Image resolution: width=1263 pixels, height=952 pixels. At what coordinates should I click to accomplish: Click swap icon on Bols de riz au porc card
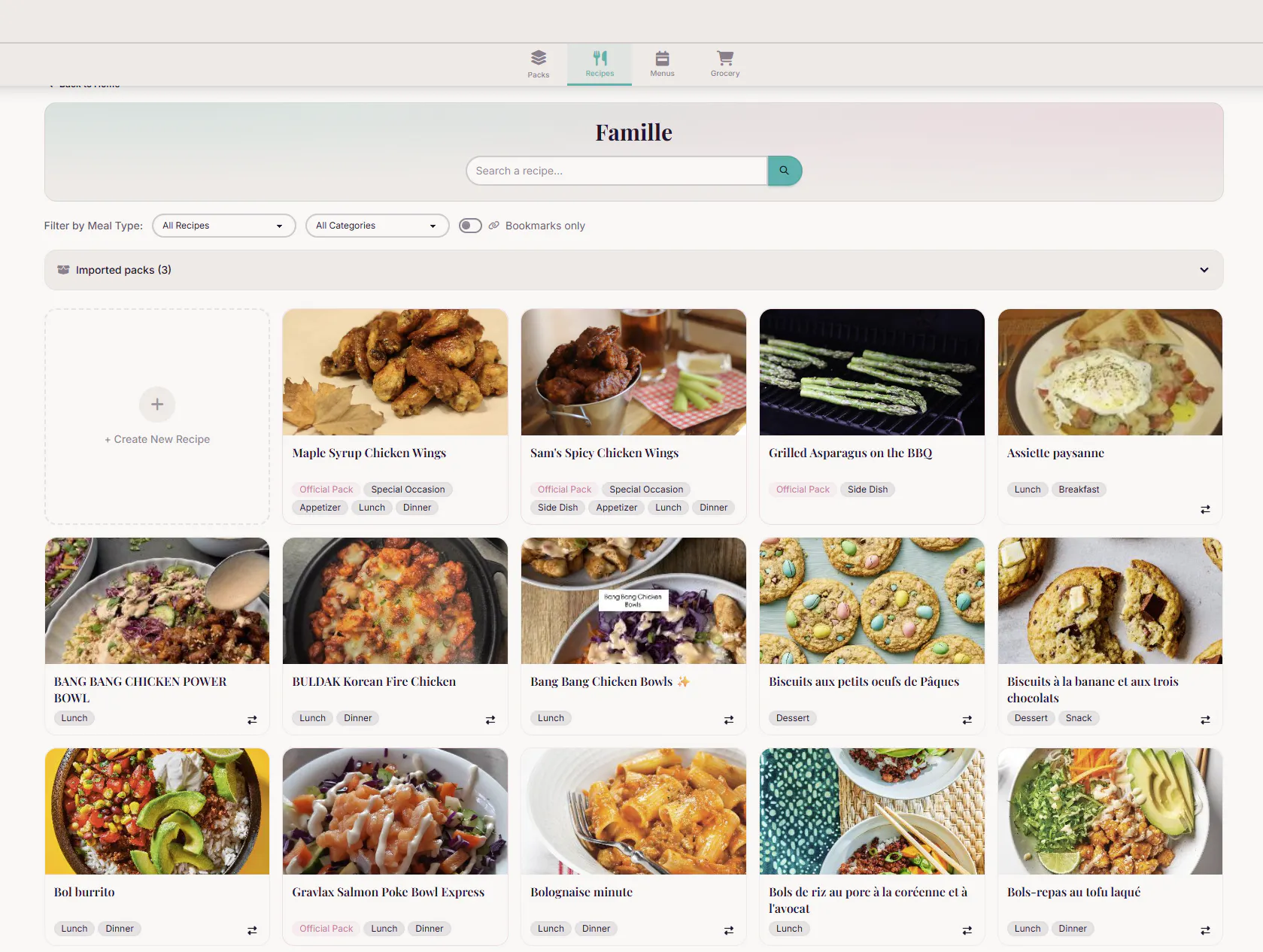(967, 930)
